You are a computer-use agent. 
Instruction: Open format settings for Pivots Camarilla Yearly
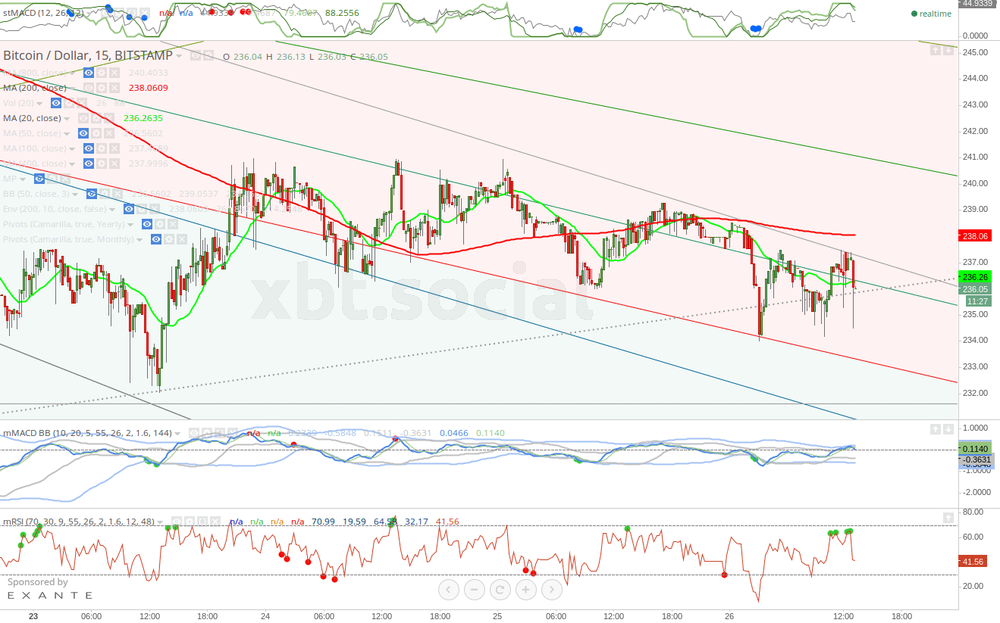pos(160,224)
